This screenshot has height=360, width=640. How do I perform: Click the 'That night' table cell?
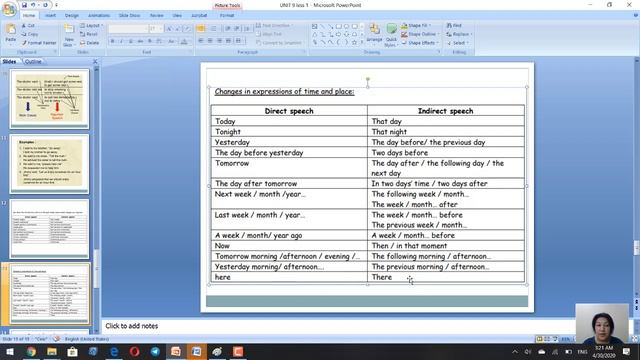click(446, 131)
